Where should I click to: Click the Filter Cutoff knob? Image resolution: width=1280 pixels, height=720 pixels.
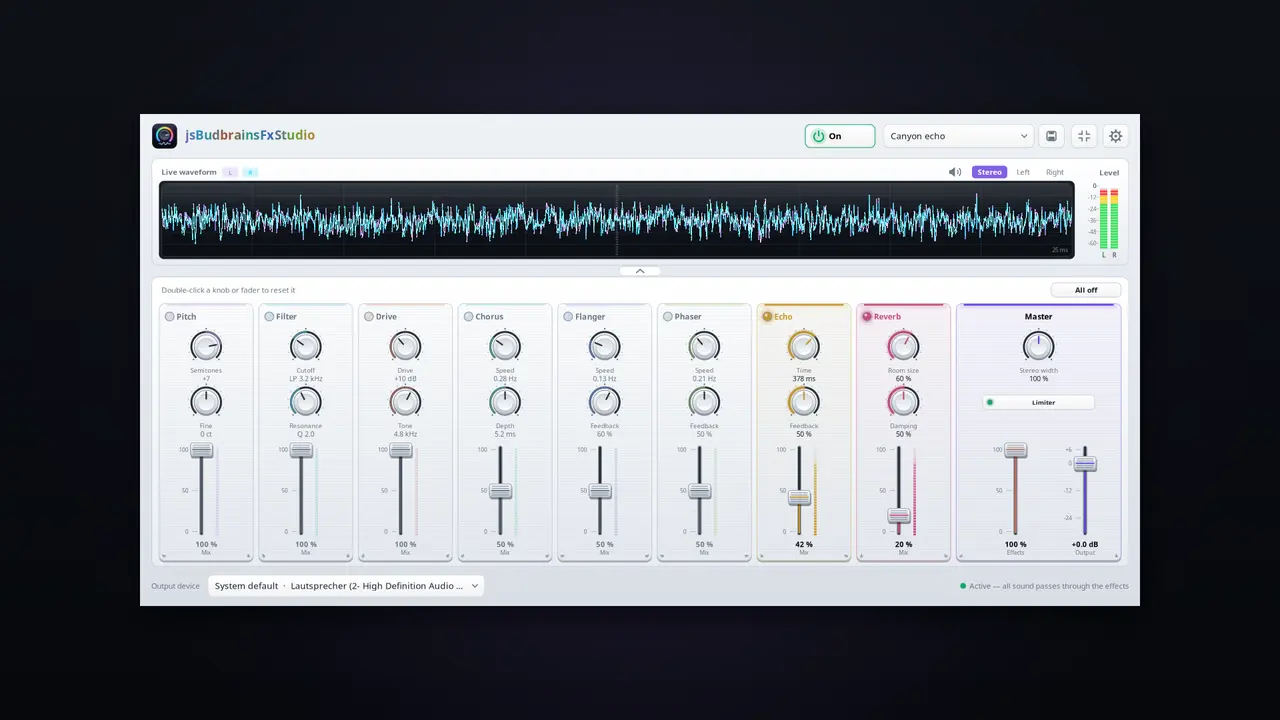[305, 347]
